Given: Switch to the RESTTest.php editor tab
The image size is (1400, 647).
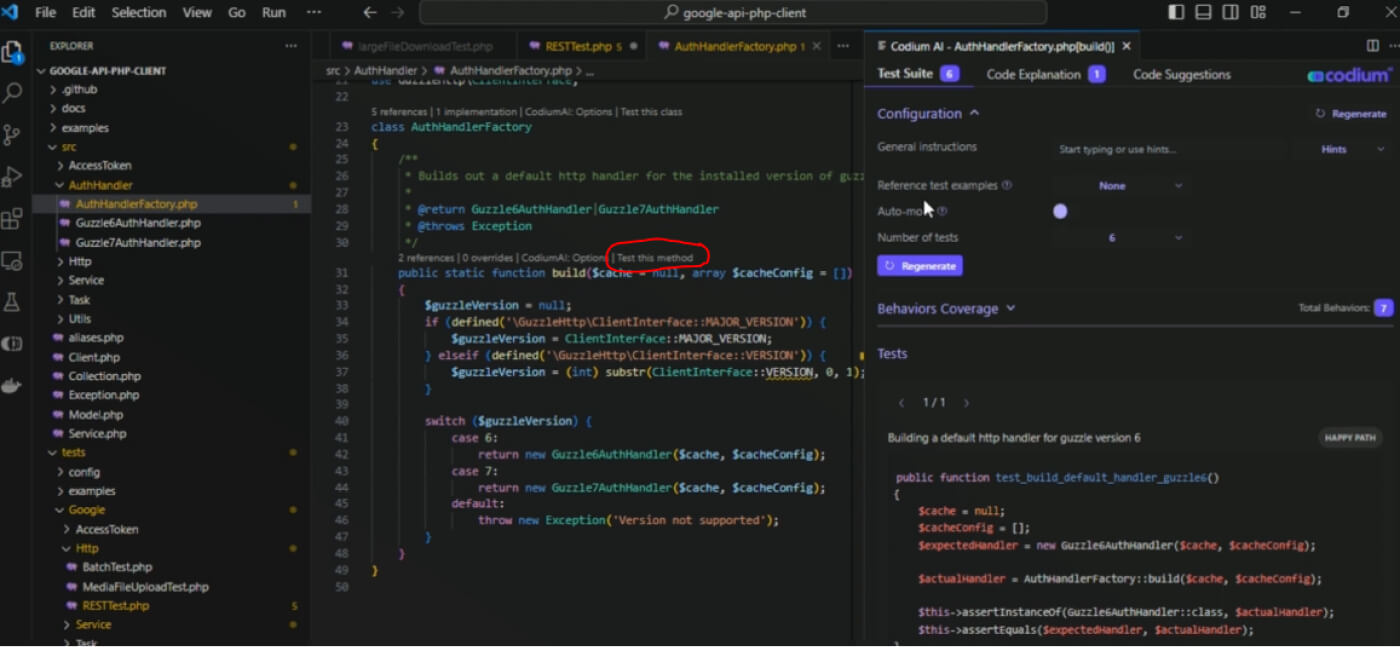Looking at the screenshot, I should (x=583, y=46).
